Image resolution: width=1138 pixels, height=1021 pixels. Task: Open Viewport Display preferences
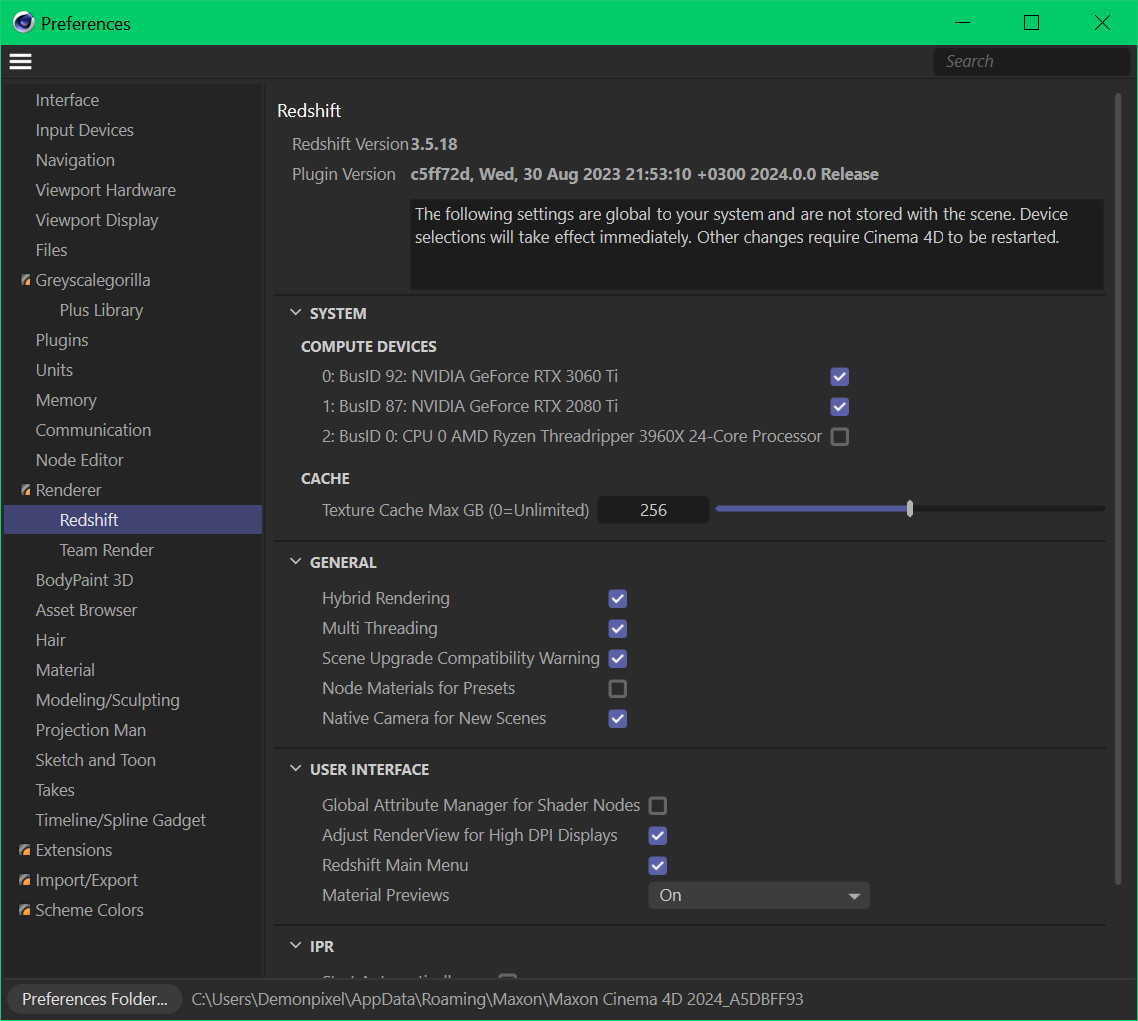pos(97,220)
